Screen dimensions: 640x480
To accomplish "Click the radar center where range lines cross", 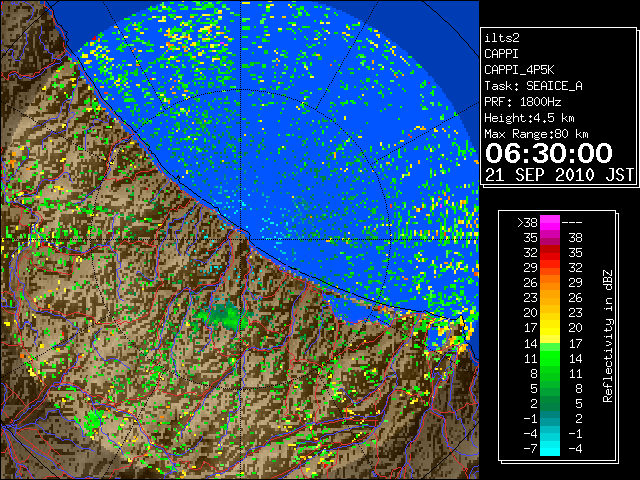I will (x=241, y=240).
